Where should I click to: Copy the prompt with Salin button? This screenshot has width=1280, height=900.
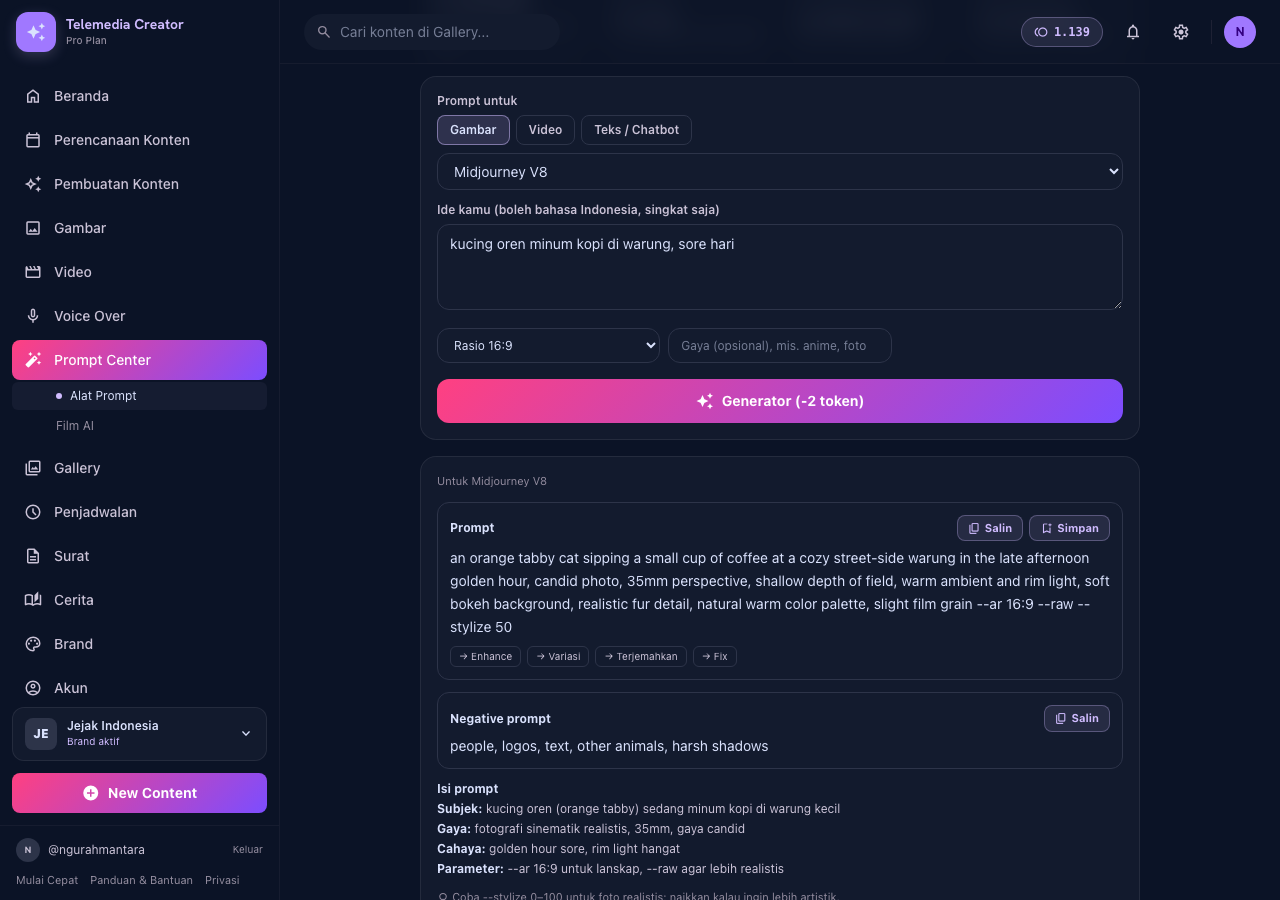[990, 528]
